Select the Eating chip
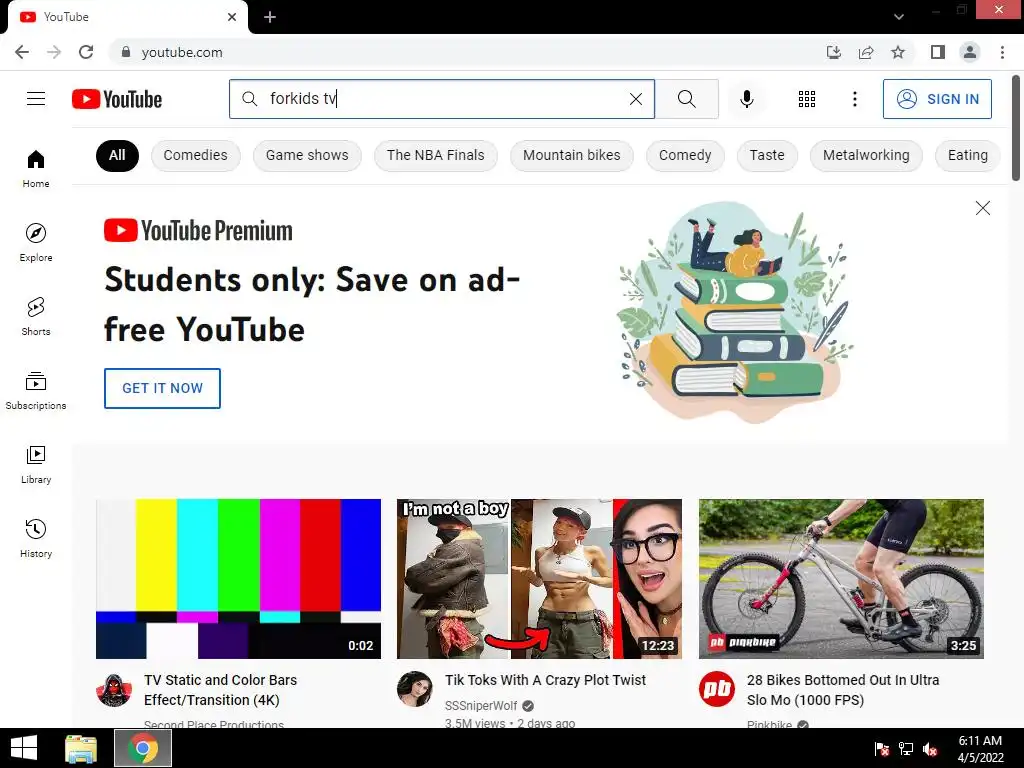This screenshot has height=768, width=1024. coord(967,155)
